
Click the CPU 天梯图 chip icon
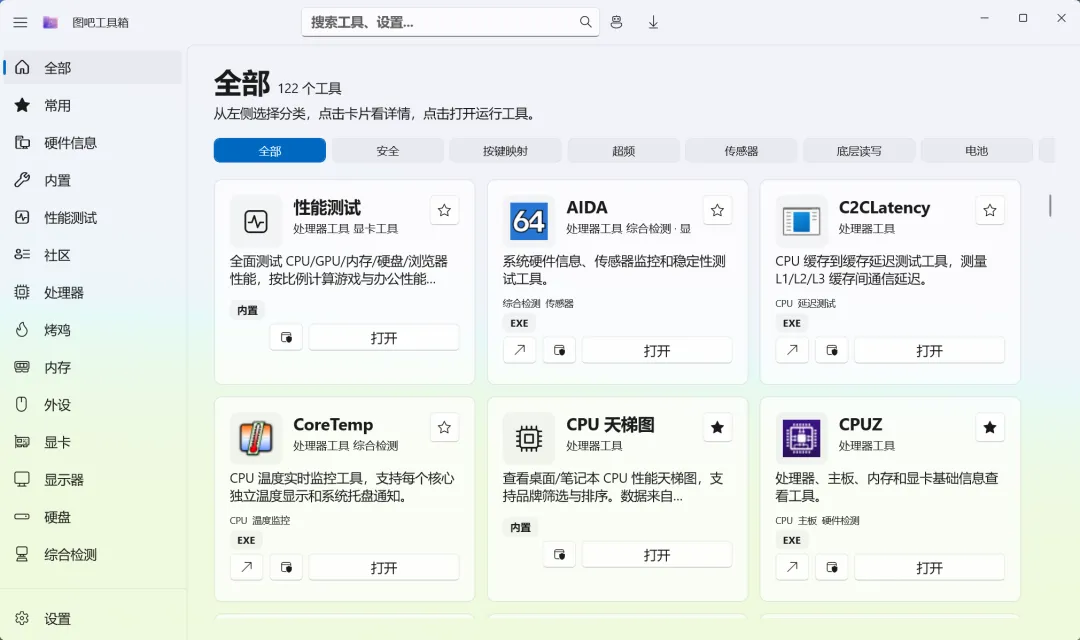[x=529, y=438]
